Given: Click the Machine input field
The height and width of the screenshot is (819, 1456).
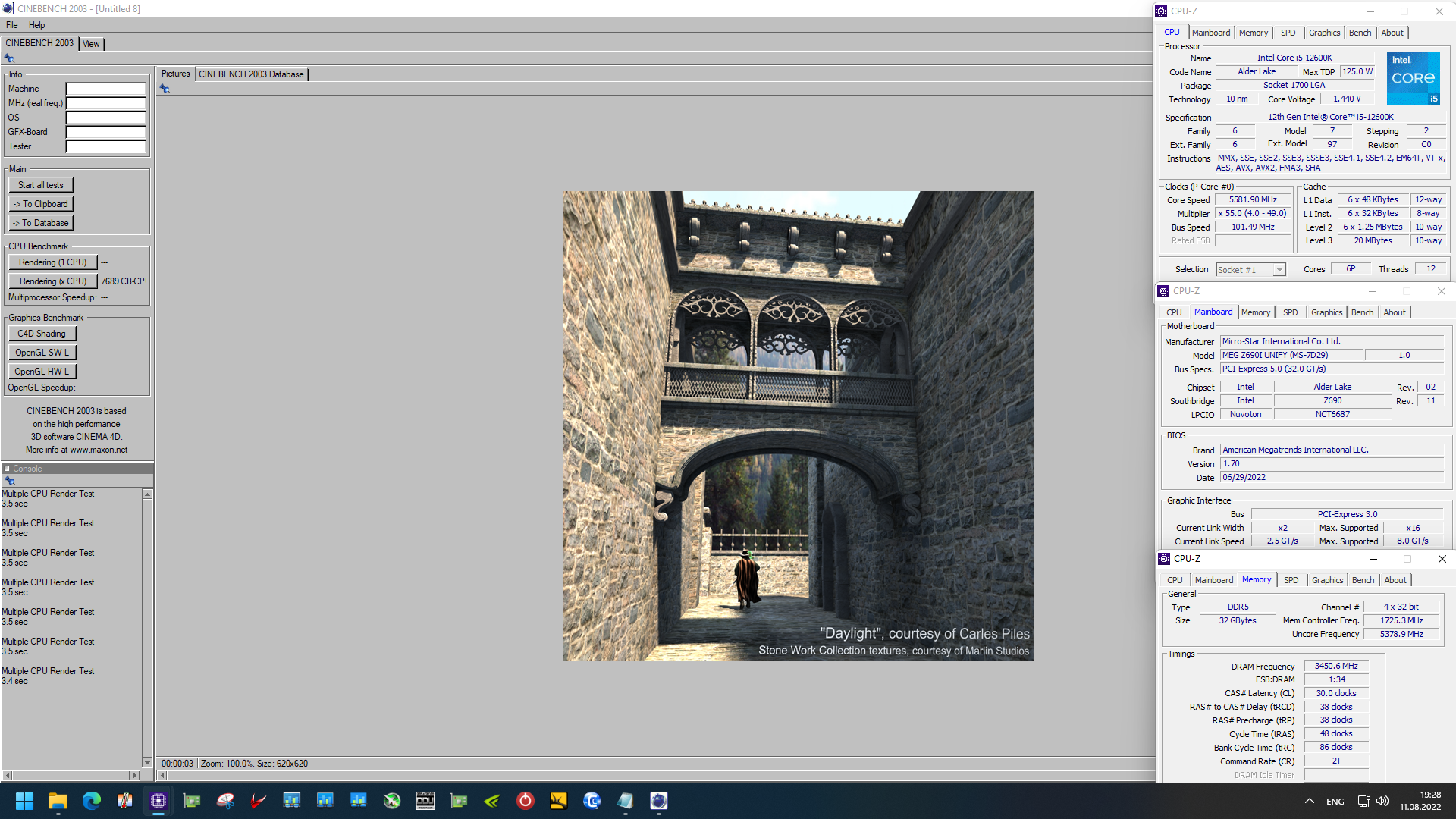Looking at the screenshot, I should [x=105, y=89].
